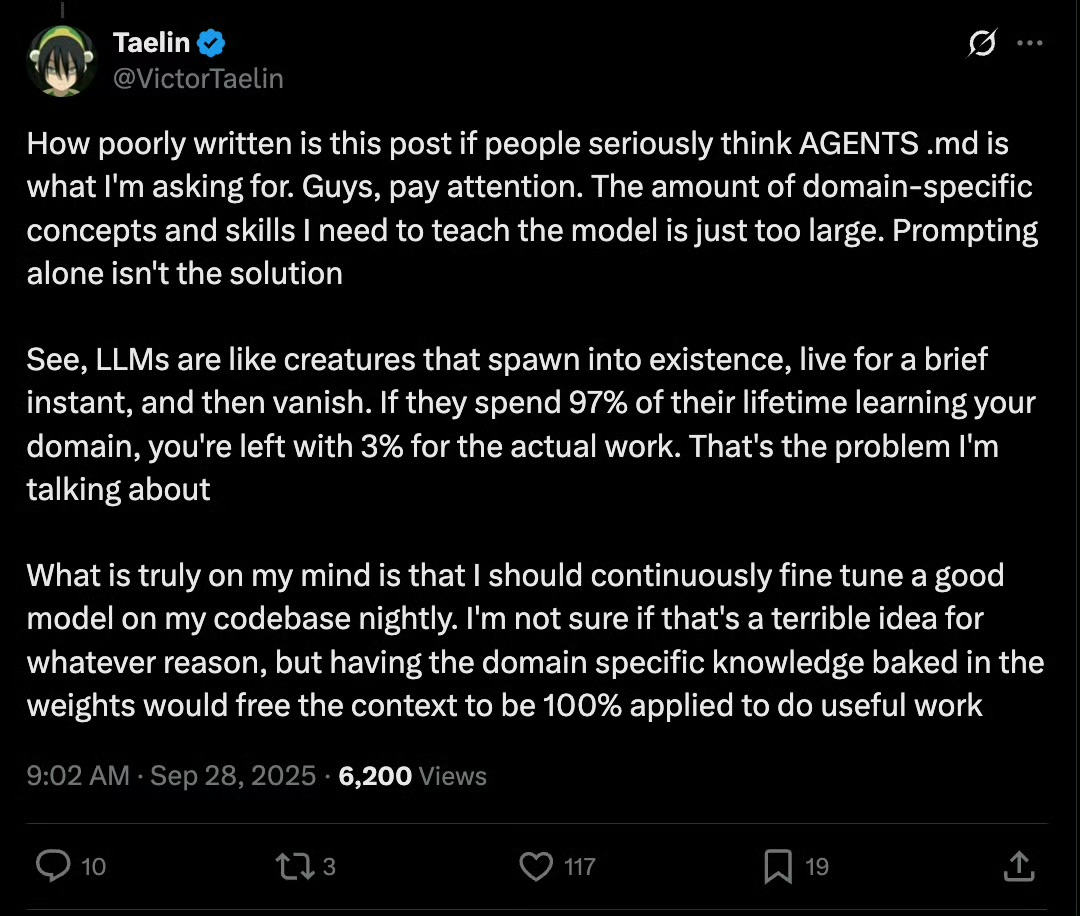The width and height of the screenshot is (1080, 916).
Task: Open the @VictorTaelin handle link
Action: pos(198,78)
